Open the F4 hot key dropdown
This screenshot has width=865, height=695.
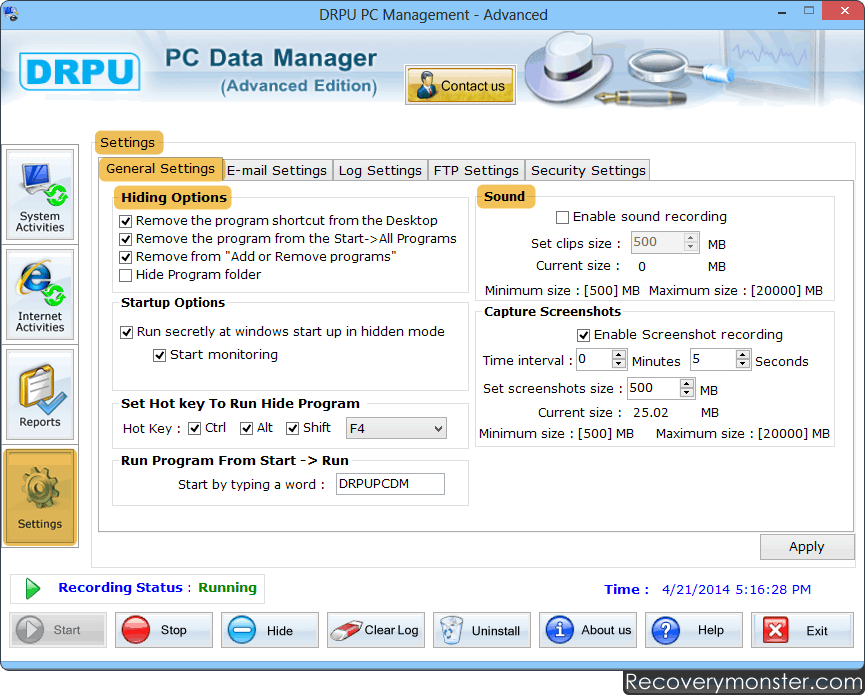pos(396,429)
